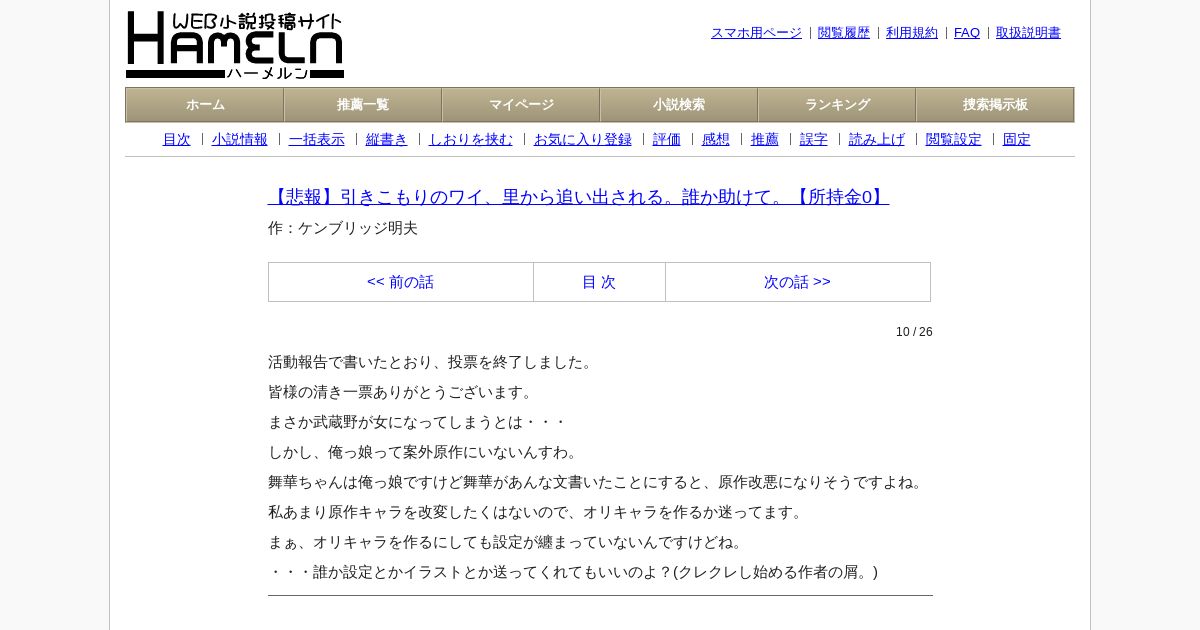Viewport: 1200px width, 630px height.
Task: Click the line starting まぁ、オリキャラを作るにしても
Action: point(508,542)
